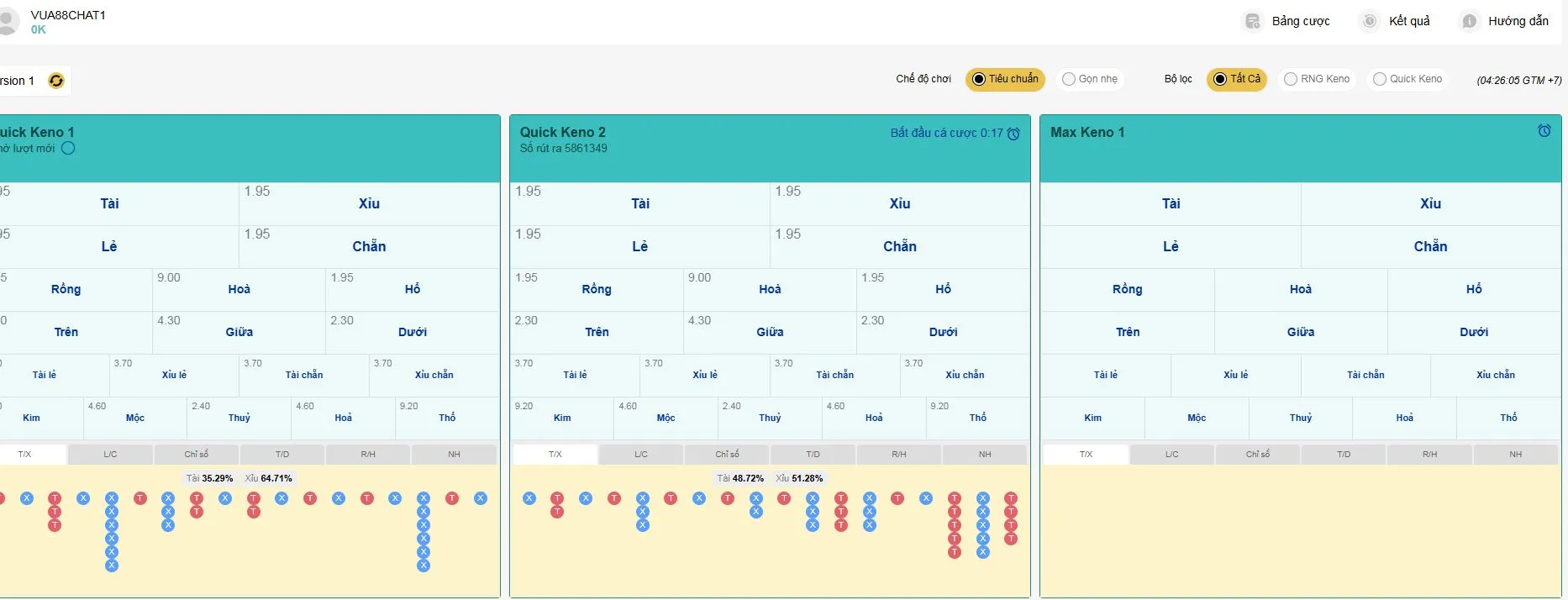This screenshot has width=1568, height=600.
Task: Click the alarm clock icon in Max Keno 1
Action: [1544, 131]
